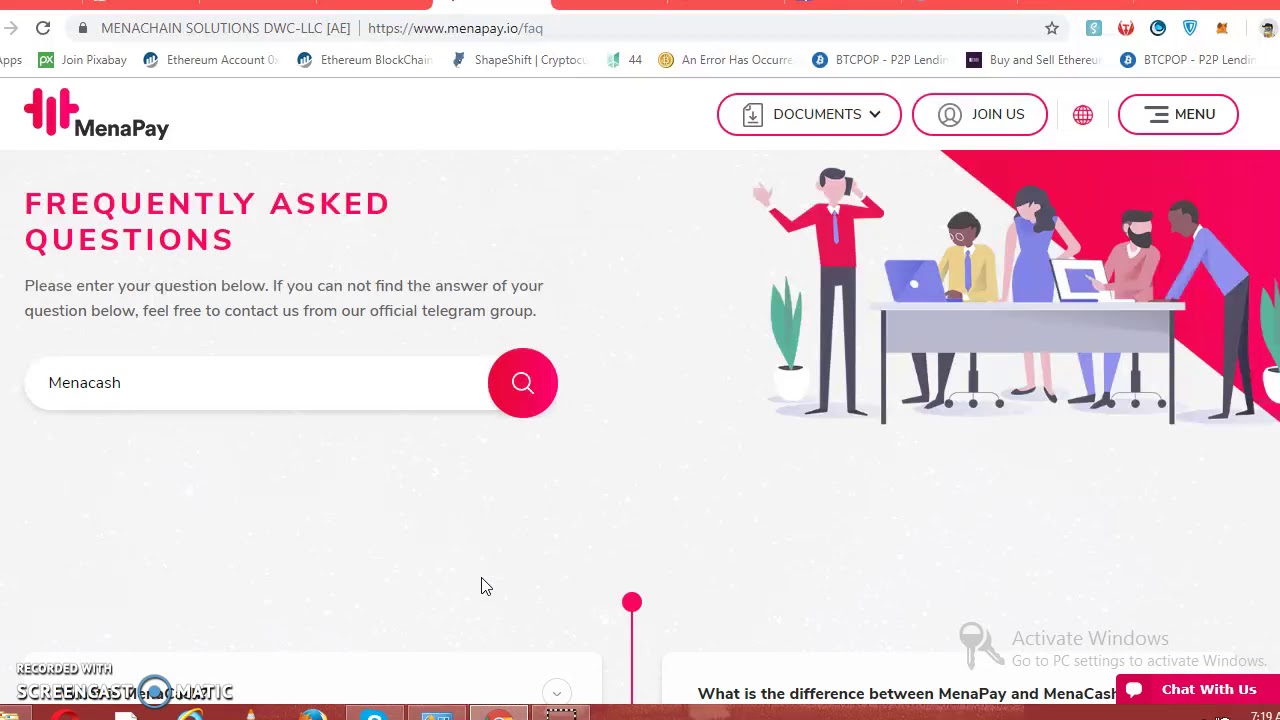The image size is (1280, 720).
Task: Click the address bar URL menapay.io/faq
Action: click(455, 28)
